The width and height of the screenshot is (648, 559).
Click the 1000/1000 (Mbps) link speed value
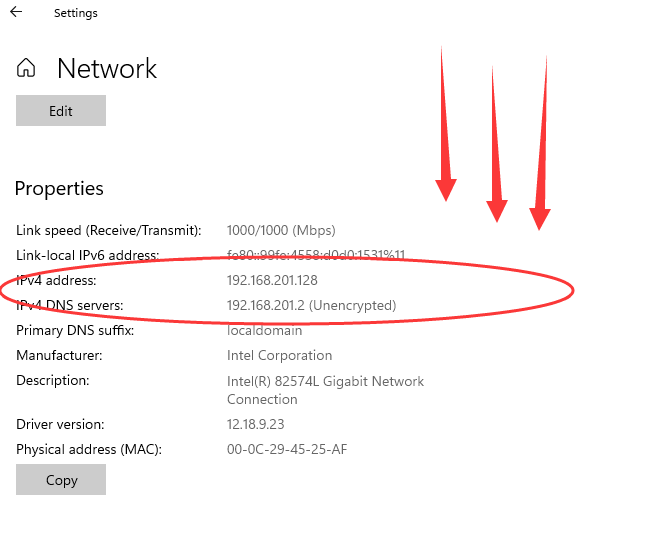coord(281,230)
